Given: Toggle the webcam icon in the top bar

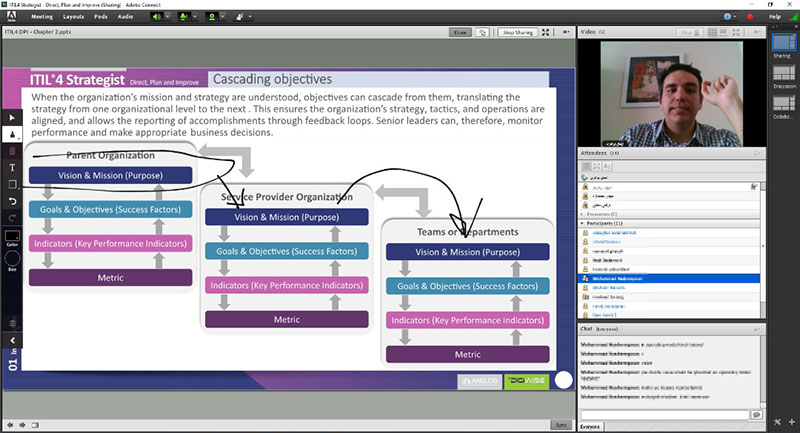Looking at the screenshot, I should pos(212,17).
